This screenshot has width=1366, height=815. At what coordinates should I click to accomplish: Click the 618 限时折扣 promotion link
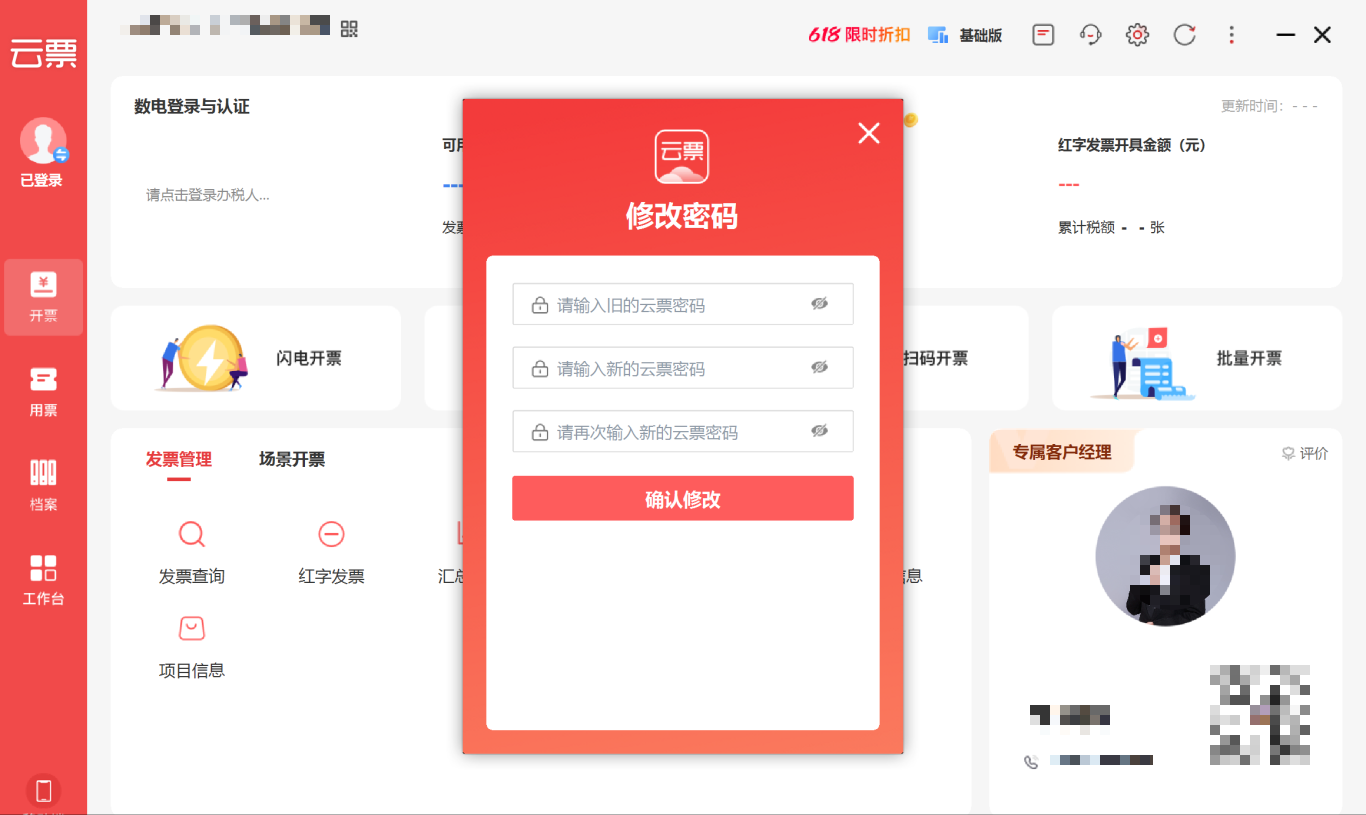click(x=860, y=35)
